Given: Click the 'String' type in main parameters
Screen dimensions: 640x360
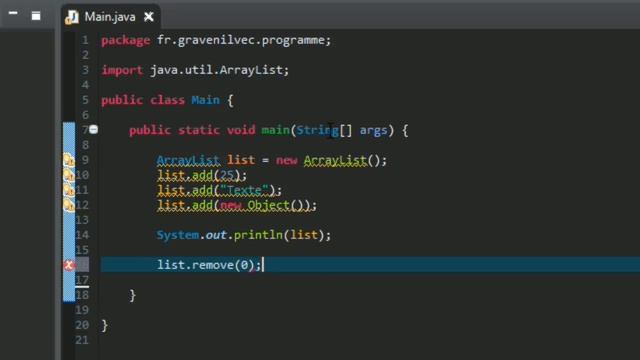Looking at the screenshot, I should coord(318,130).
